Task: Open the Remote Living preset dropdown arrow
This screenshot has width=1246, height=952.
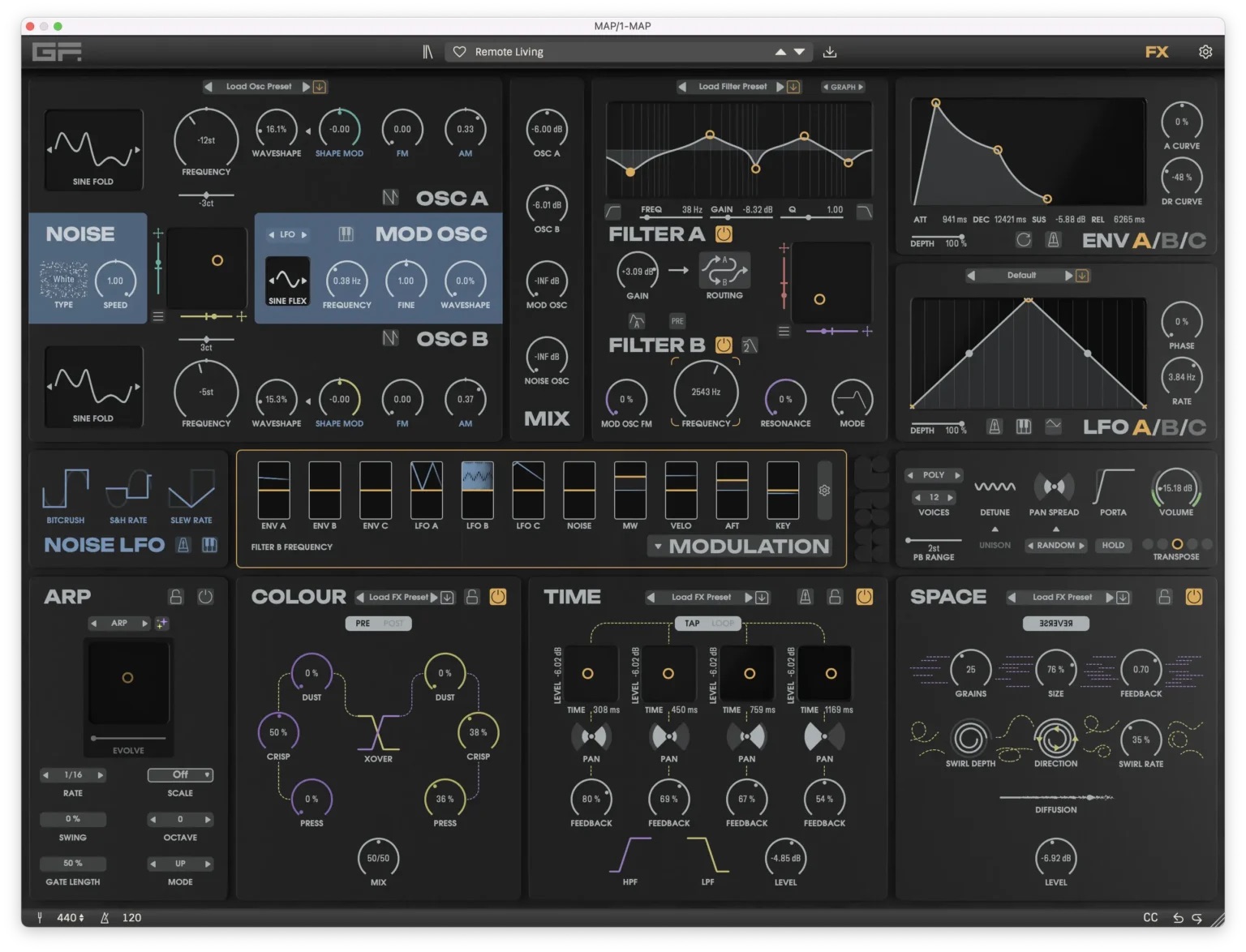Action: tap(799, 52)
